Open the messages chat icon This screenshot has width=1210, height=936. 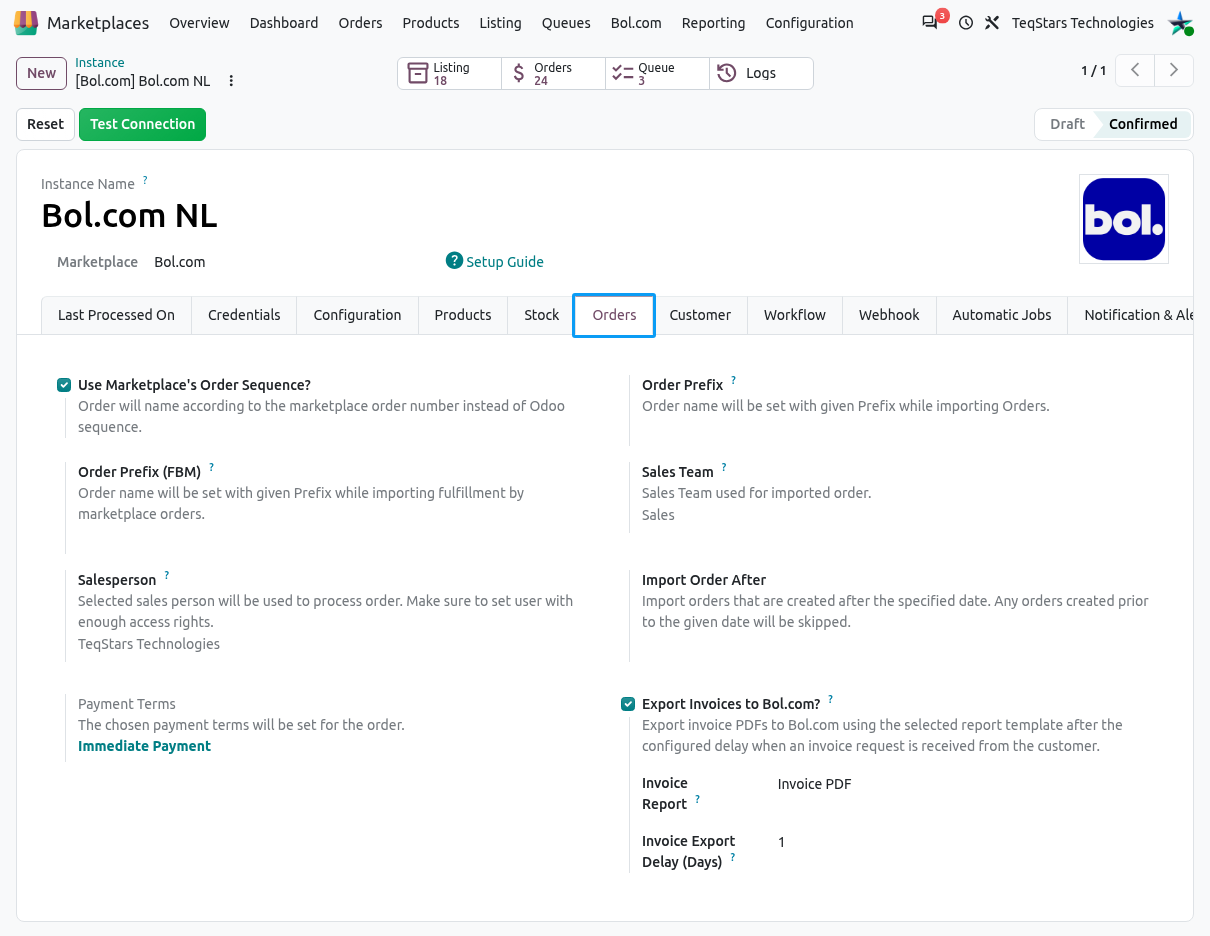930,22
